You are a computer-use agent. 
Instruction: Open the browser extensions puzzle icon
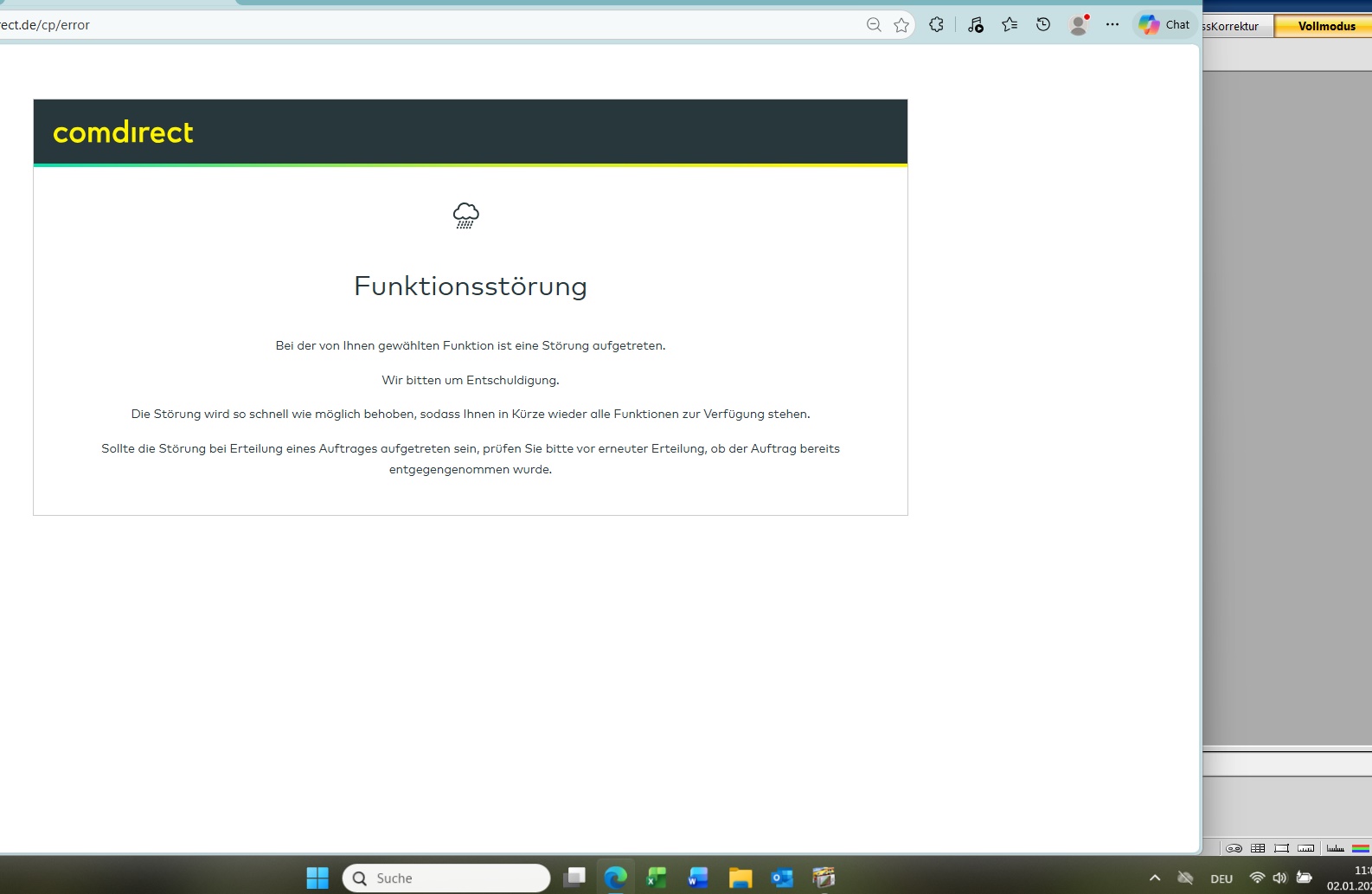pyautogui.click(x=936, y=25)
